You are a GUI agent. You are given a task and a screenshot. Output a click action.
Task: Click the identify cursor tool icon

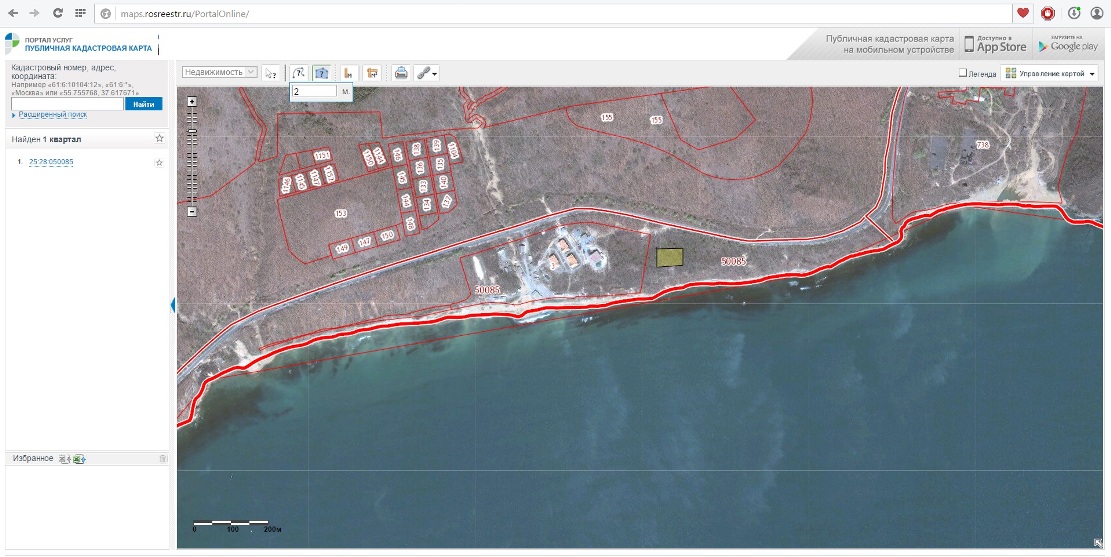point(271,73)
